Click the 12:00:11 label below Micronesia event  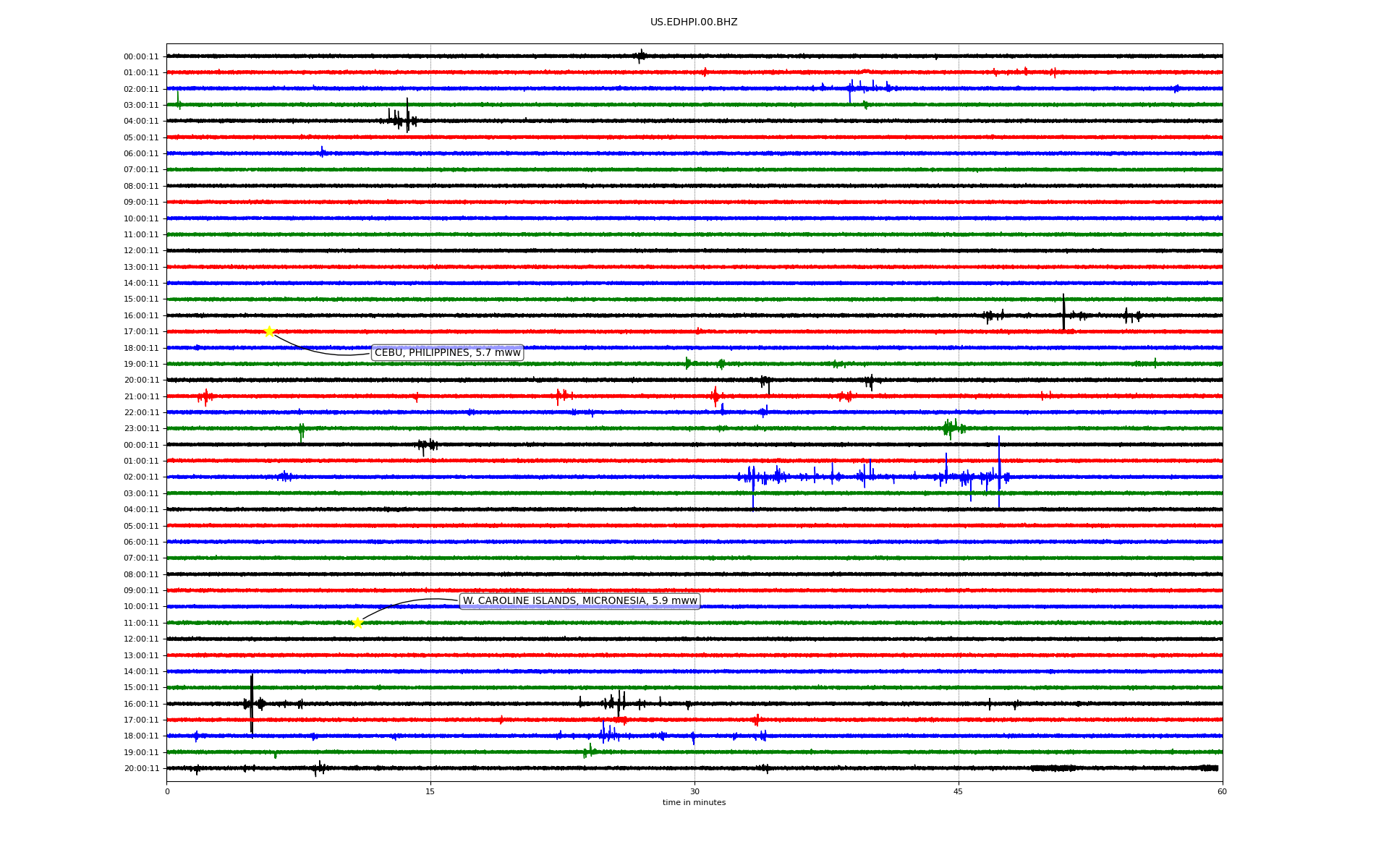(x=141, y=639)
